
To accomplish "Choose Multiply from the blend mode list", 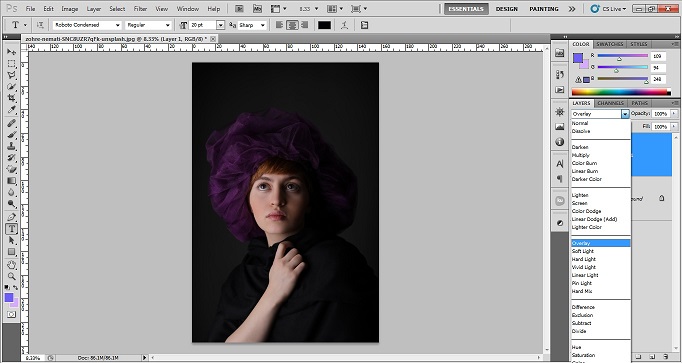I will pyautogui.click(x=581, y=155).
